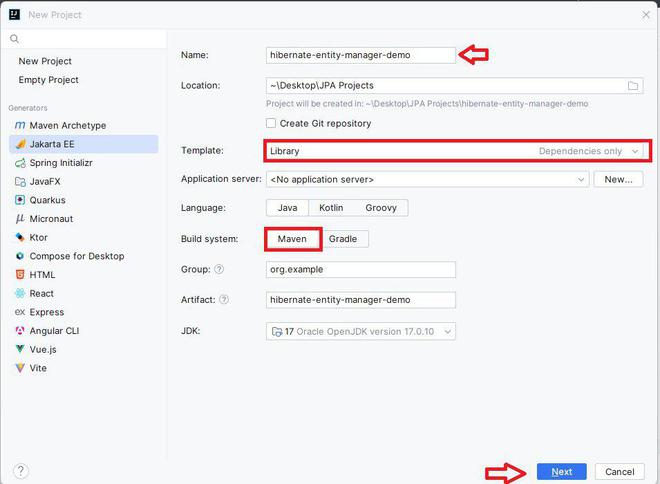Image resolution: width=660 pixels, height=484 pixels.
Task: Click the Group input field
Action: [361, 269]
